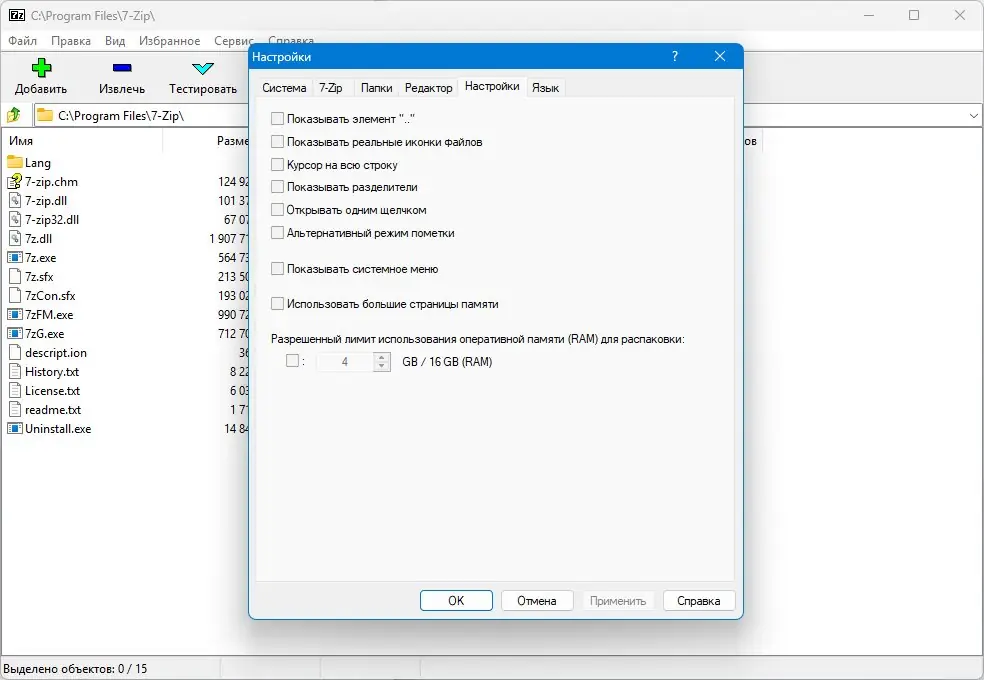984x680 pixels.
Task: Expand the address bar path dropdown
Action: pos(973,115)
